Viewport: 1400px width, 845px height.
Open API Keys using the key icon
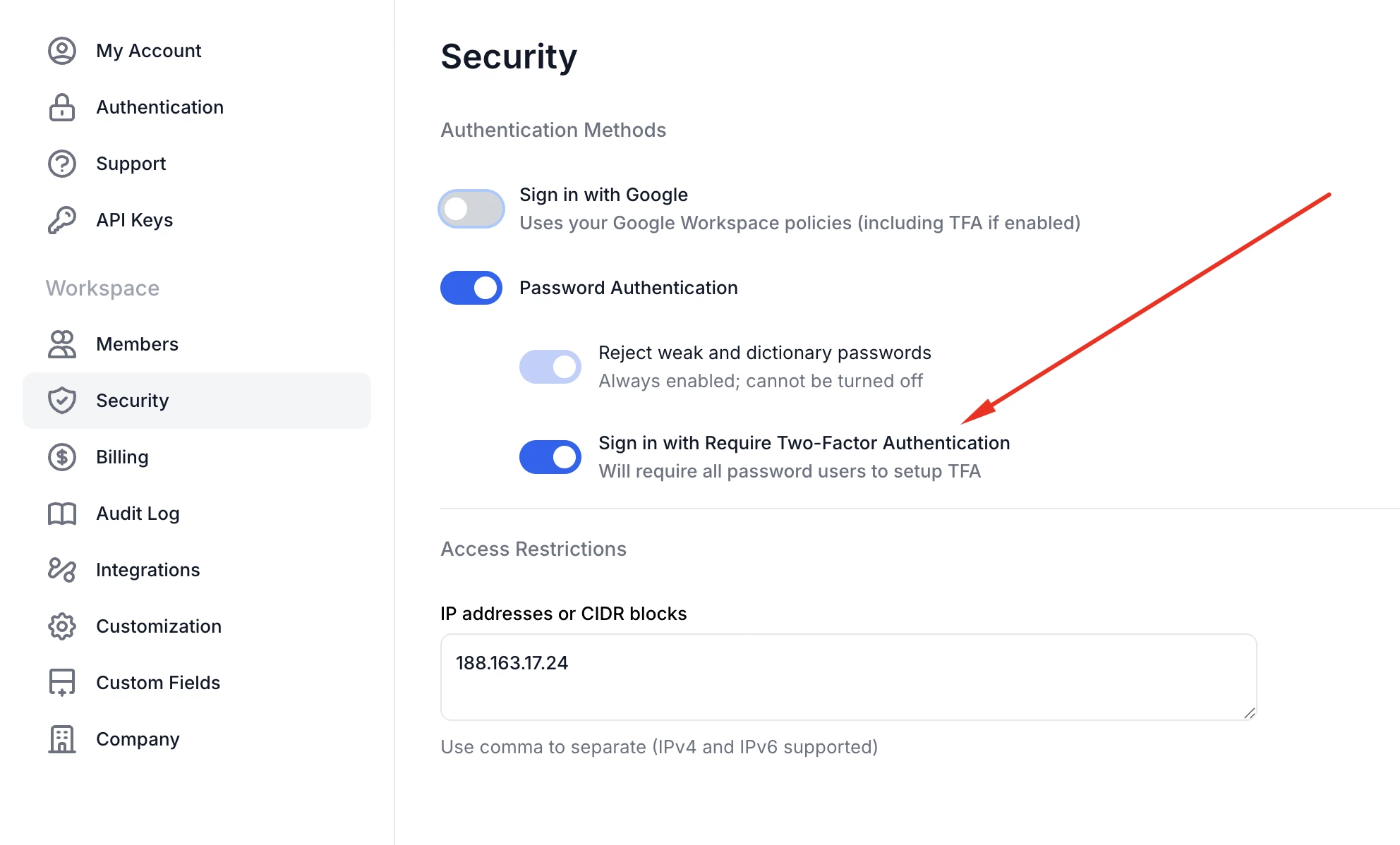coord(61,219)
